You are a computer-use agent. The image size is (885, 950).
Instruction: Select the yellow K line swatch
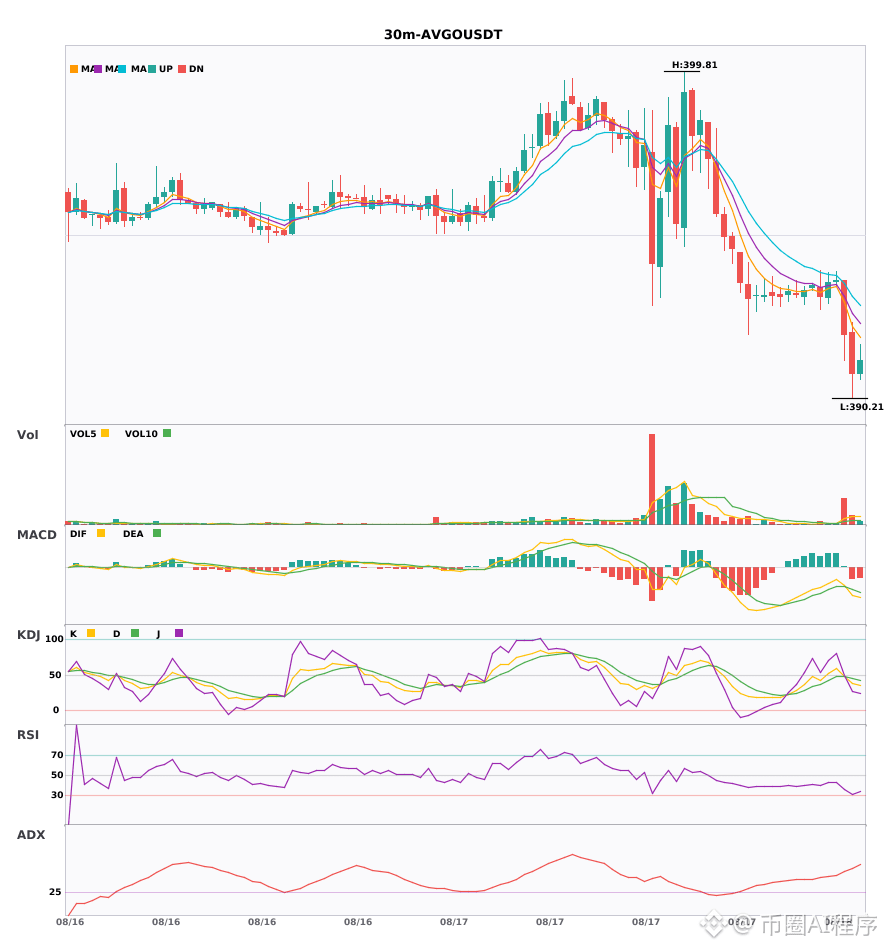pos(91,633)
